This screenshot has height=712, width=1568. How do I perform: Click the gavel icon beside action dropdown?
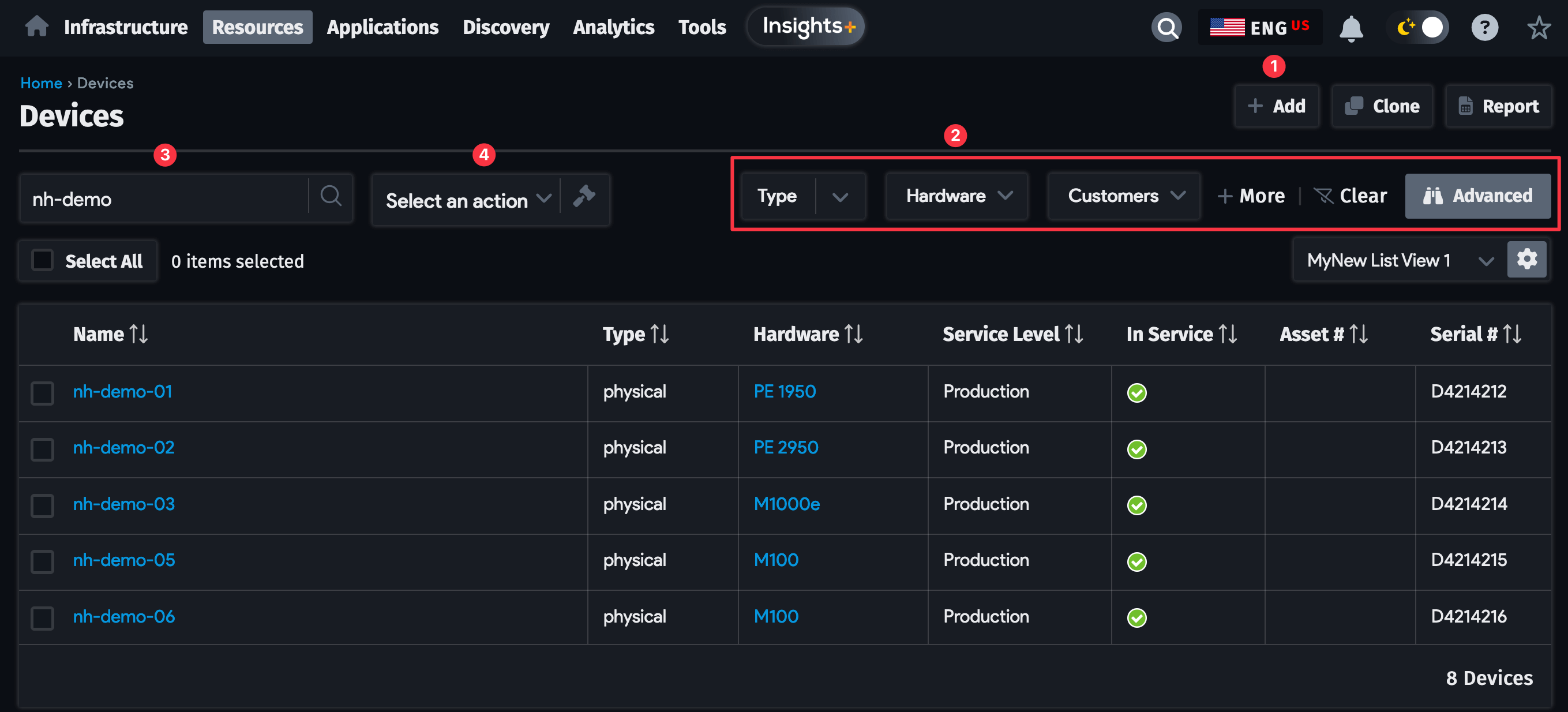pos(584,197)
